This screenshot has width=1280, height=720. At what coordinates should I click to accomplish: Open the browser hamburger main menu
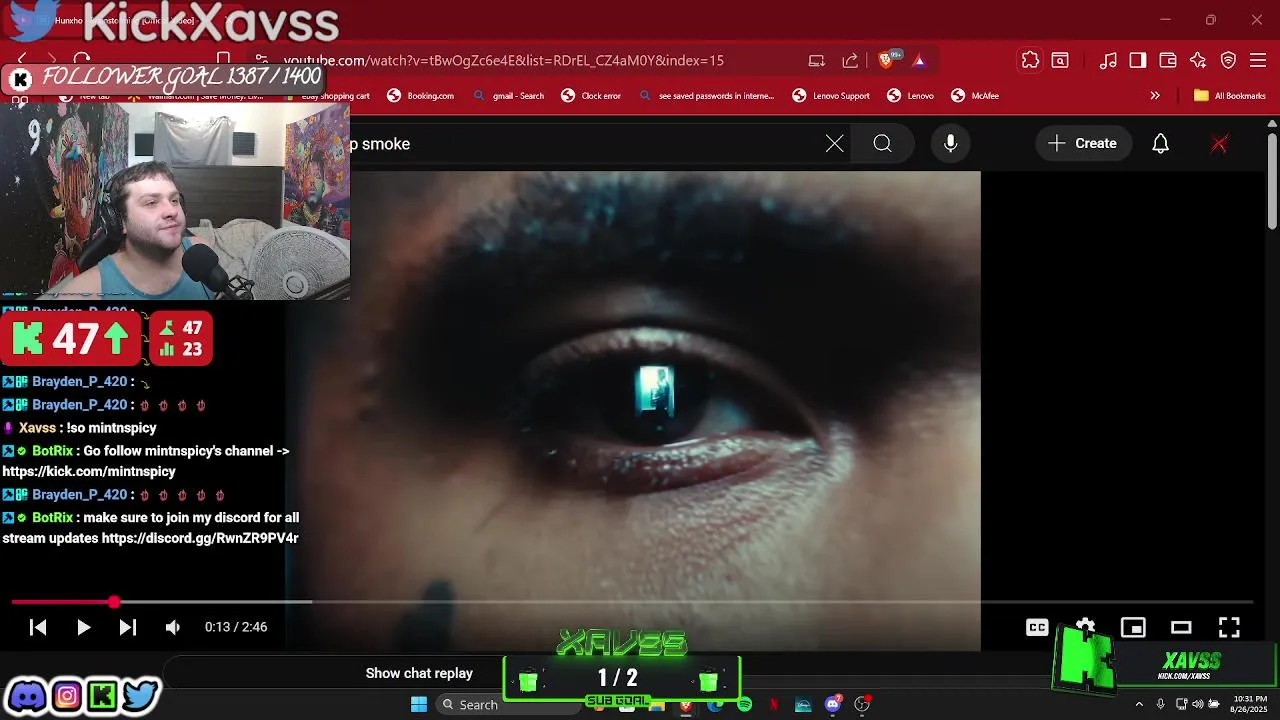(1259, 60)
